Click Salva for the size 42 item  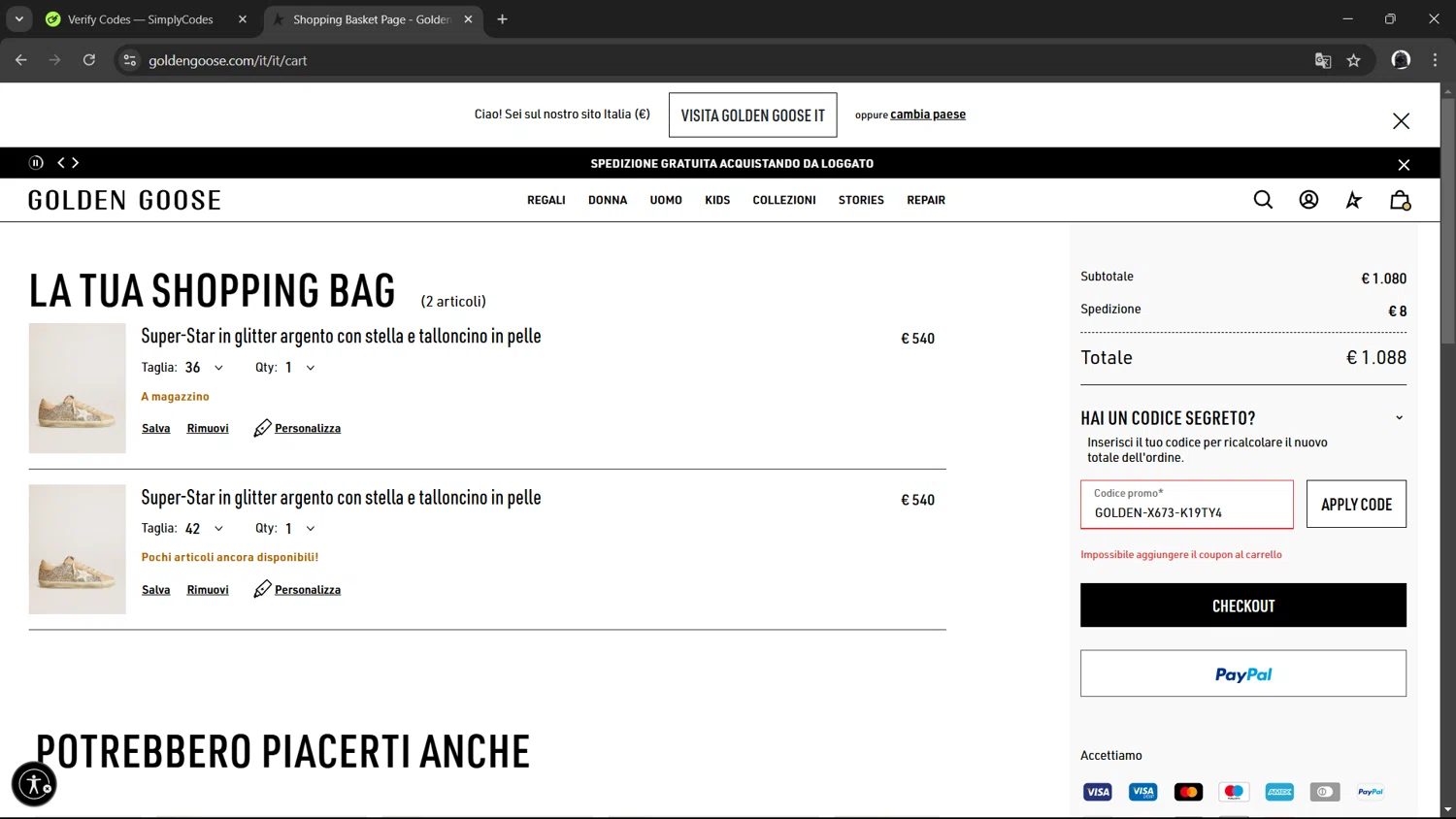point(156,590)
